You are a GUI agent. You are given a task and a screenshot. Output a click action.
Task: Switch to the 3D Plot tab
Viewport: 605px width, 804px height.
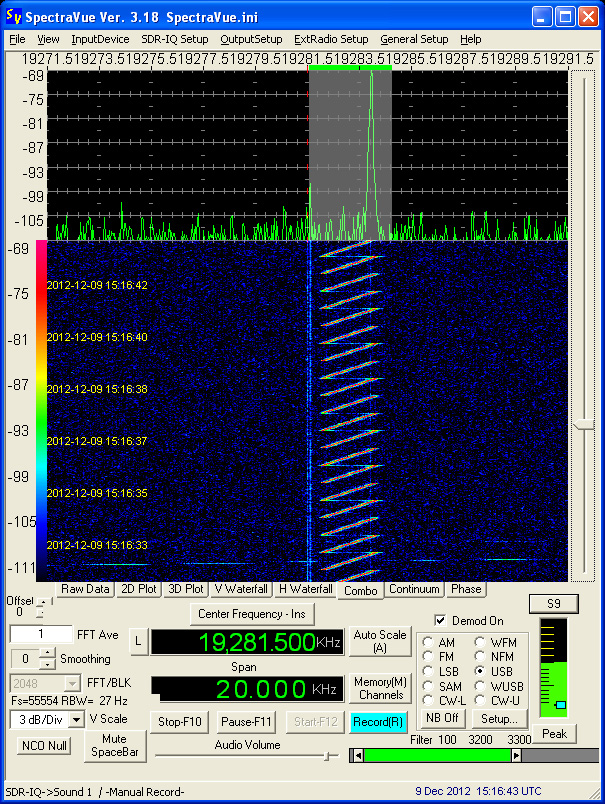(x=186, y=589)
